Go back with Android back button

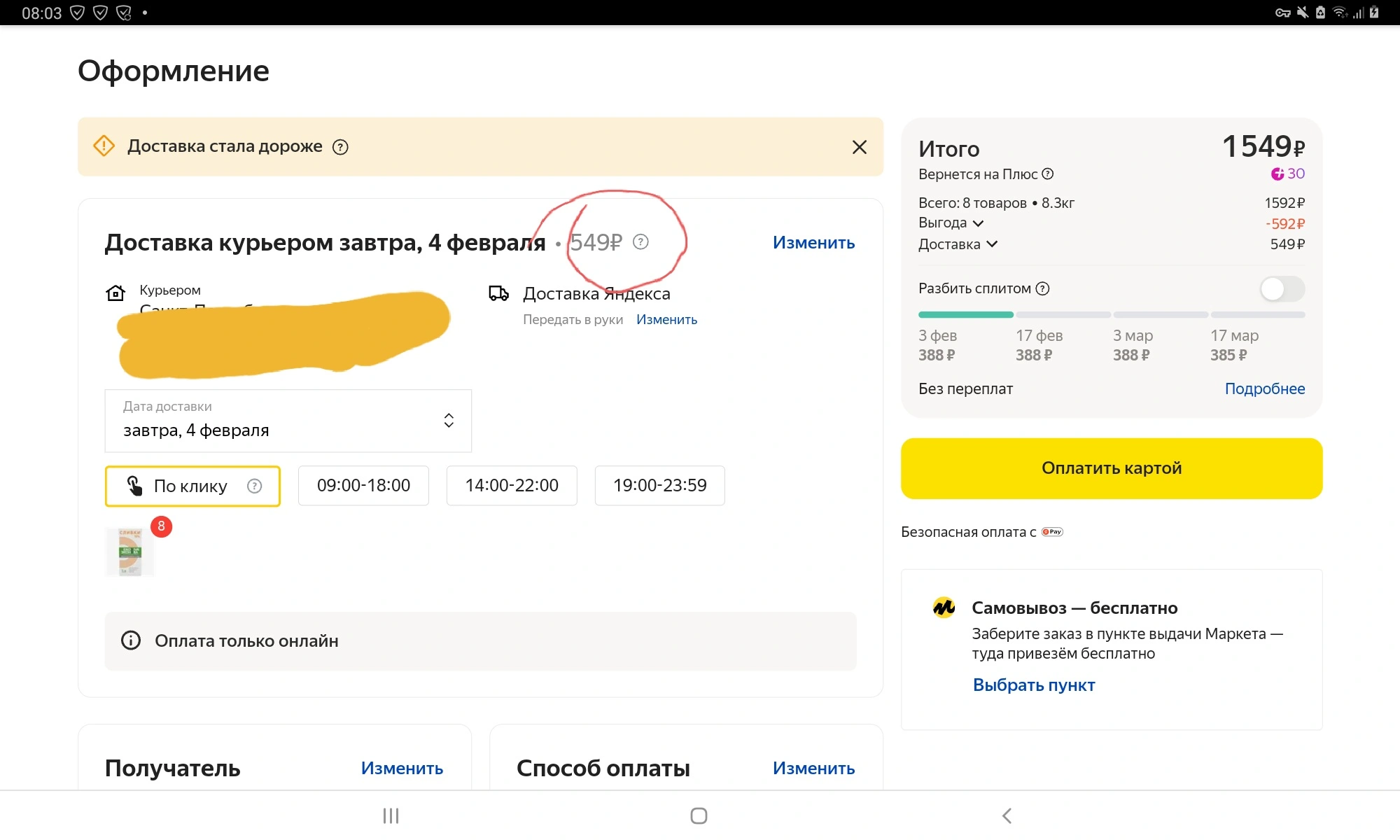(x=1007, y=815)
